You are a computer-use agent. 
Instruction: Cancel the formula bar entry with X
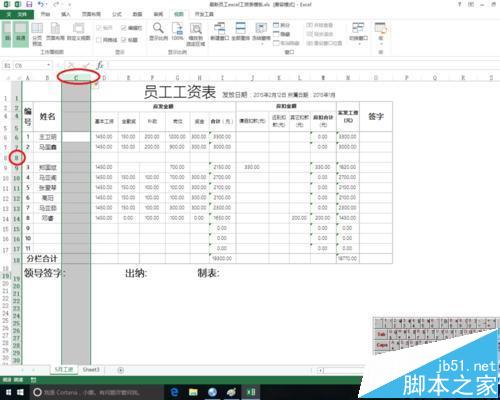point(71,65)
